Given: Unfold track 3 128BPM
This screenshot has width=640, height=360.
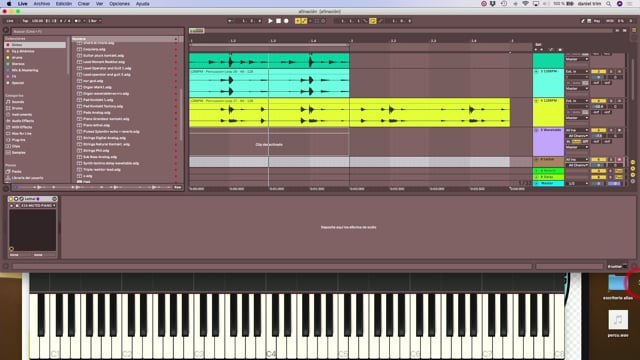Looking at the screenshot, I should tap(536, 71).
